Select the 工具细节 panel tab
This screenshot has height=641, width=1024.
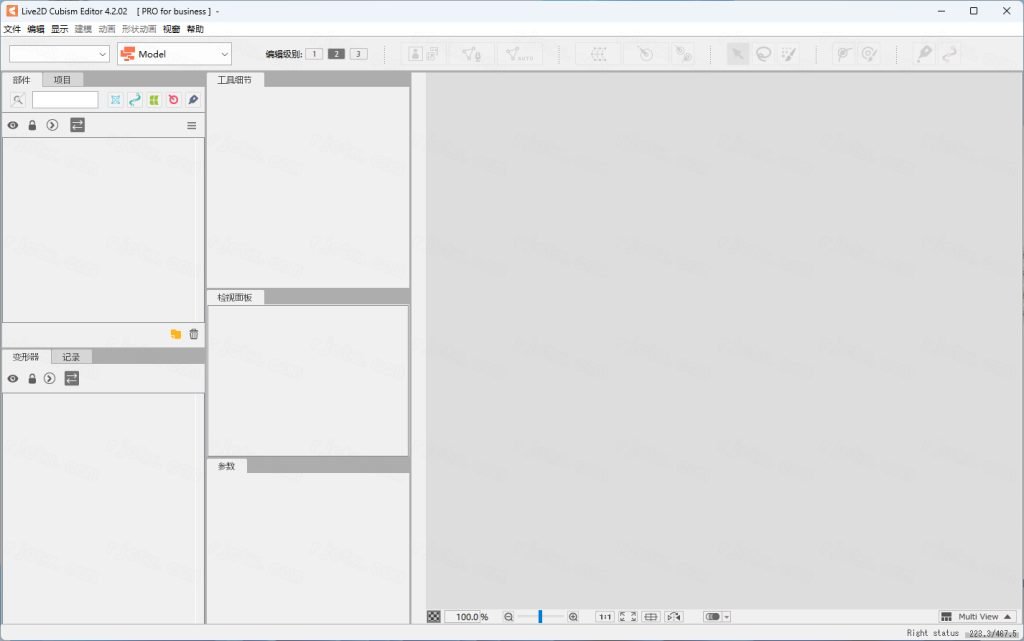pyautogui.click(x=235, y=80)
